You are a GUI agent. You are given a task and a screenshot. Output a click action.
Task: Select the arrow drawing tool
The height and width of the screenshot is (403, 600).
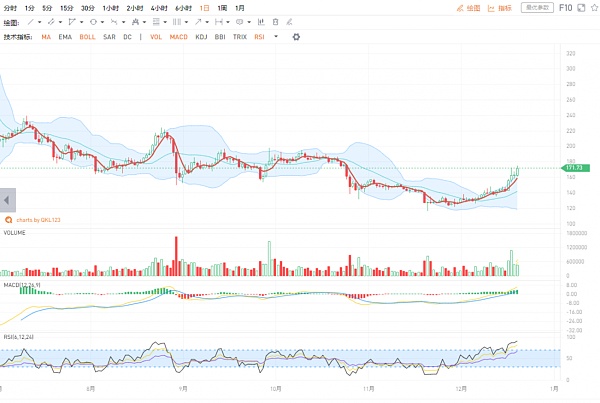[197, 21]
